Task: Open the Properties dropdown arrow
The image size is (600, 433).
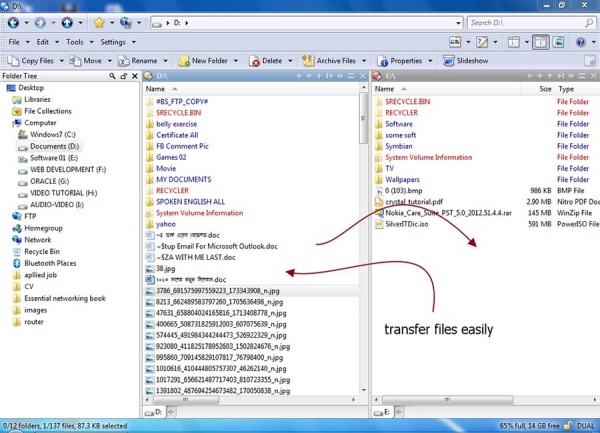Action: pyautogui.click(x=430, y=61)
